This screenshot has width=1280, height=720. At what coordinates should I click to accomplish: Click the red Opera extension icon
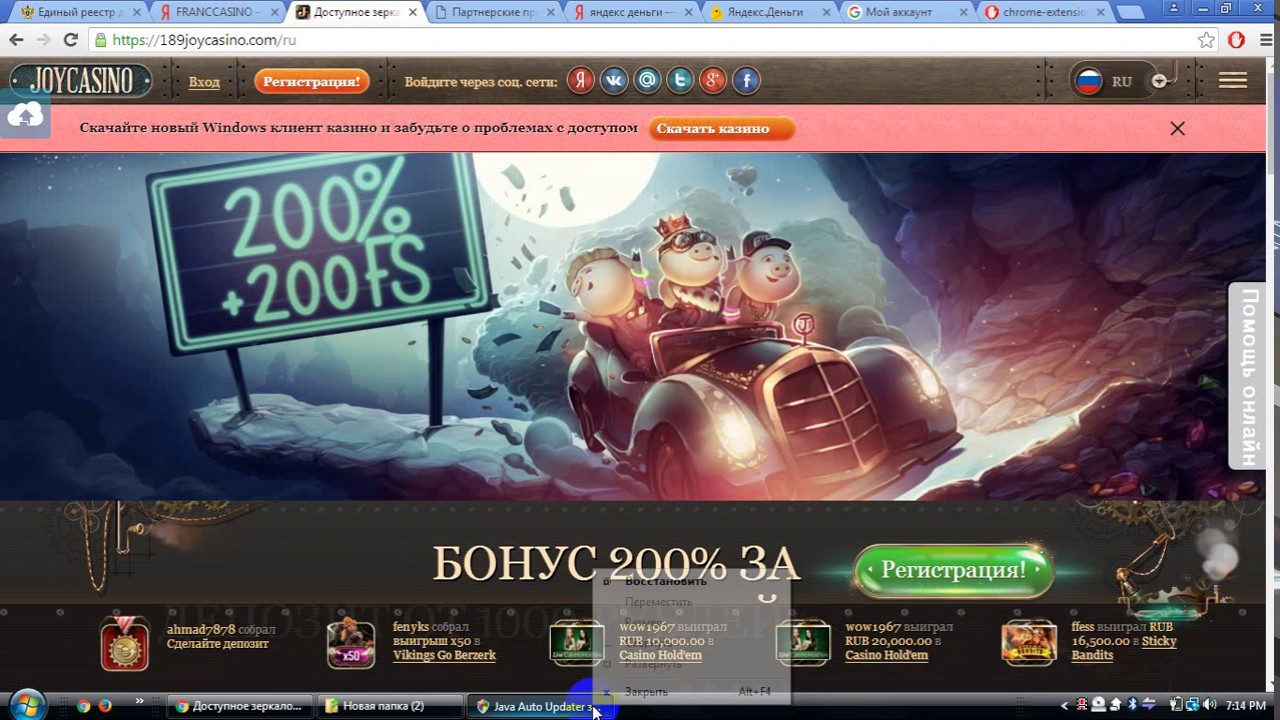pyautogui.click(x=1237, y=40)
